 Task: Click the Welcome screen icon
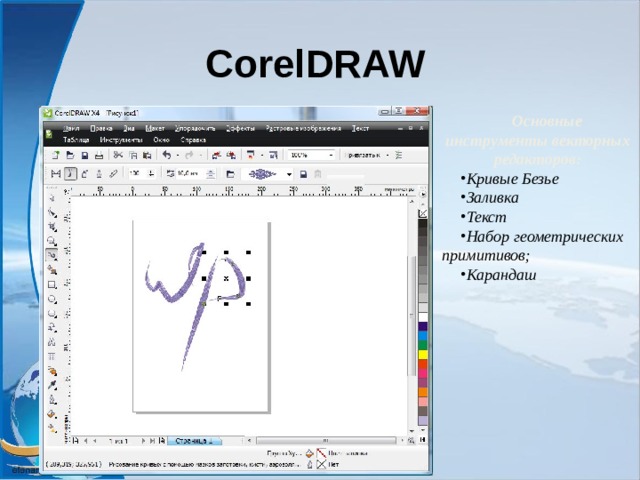pos(273,155)
